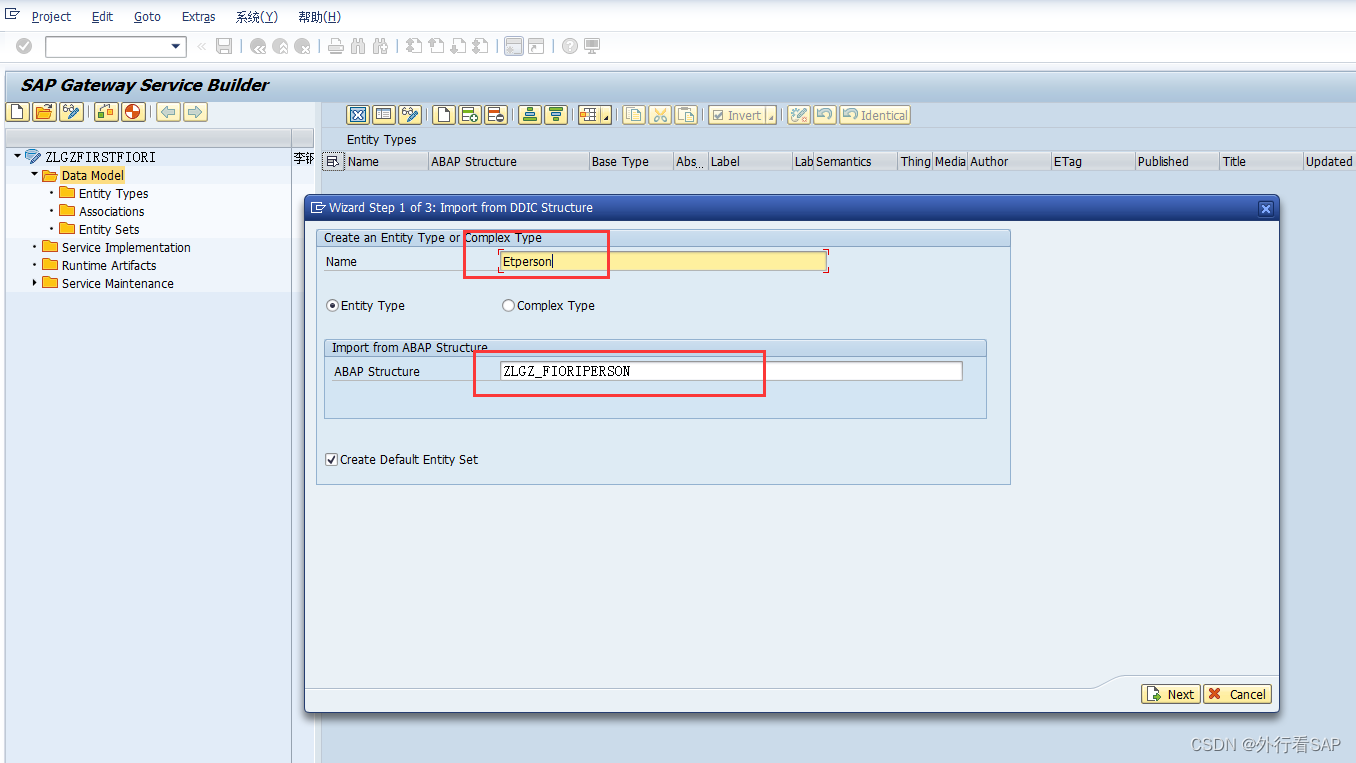Click the Base Type column header

[630, 161]
